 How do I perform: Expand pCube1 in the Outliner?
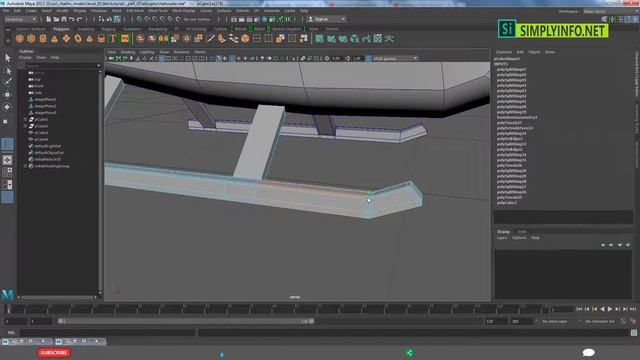click(x=25, y=120)
